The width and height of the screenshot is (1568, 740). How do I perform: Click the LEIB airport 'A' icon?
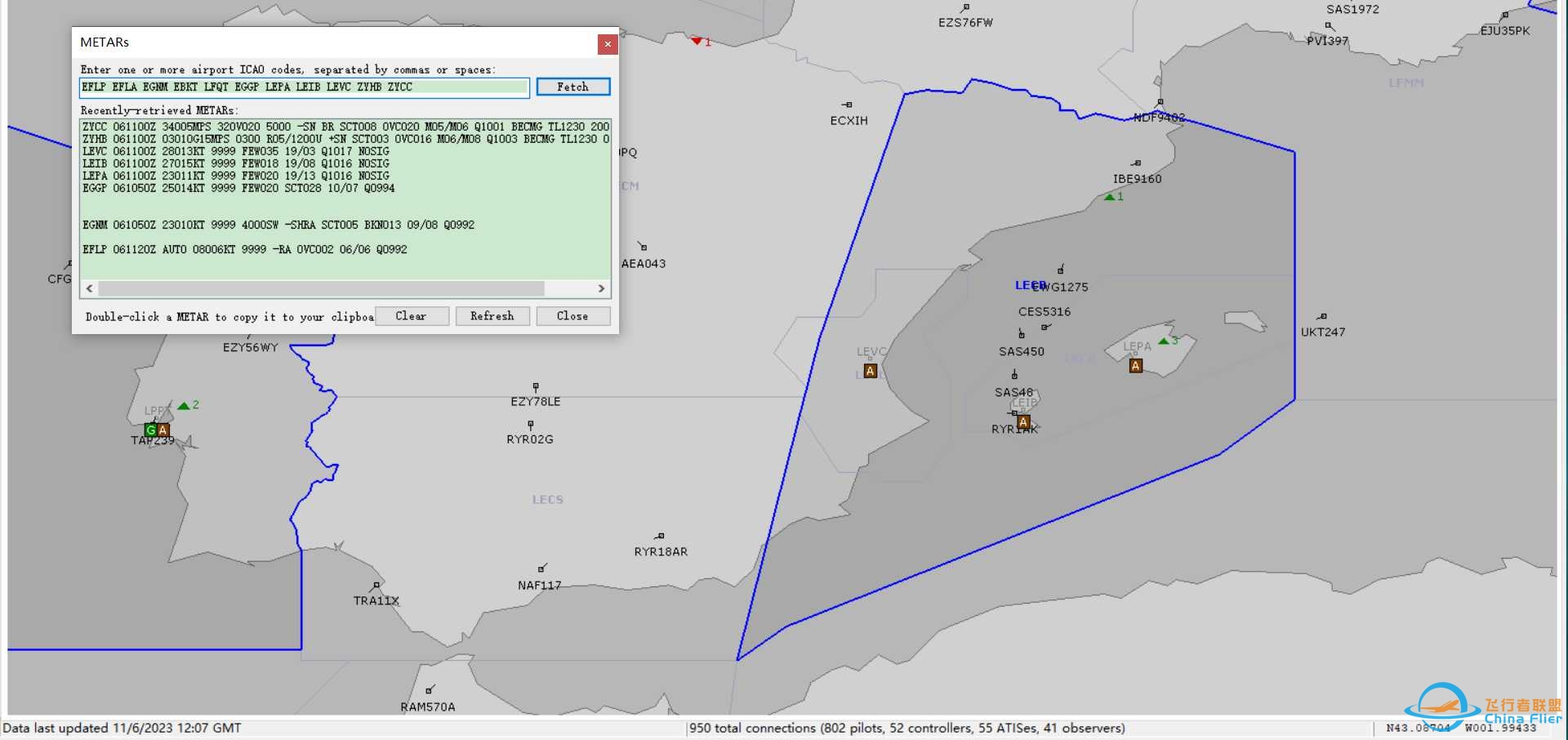tap(1023, 422)
